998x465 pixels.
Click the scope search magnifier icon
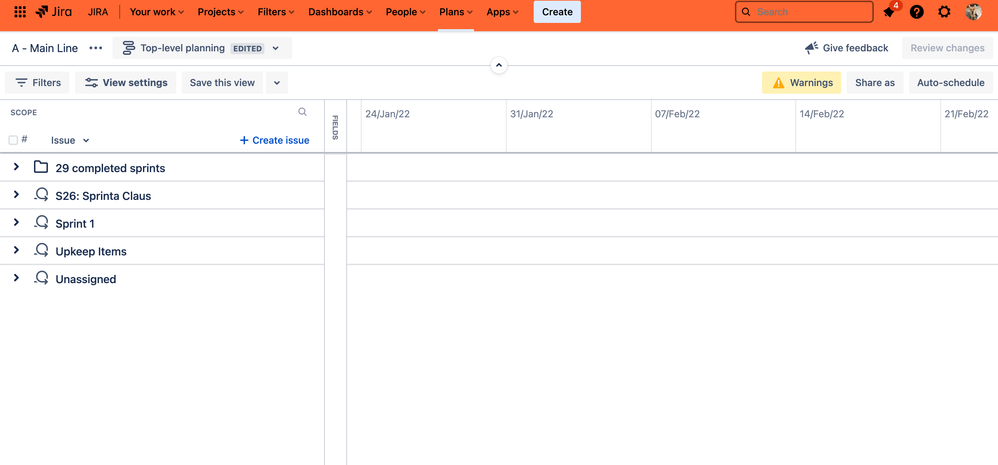click(302, 112)
